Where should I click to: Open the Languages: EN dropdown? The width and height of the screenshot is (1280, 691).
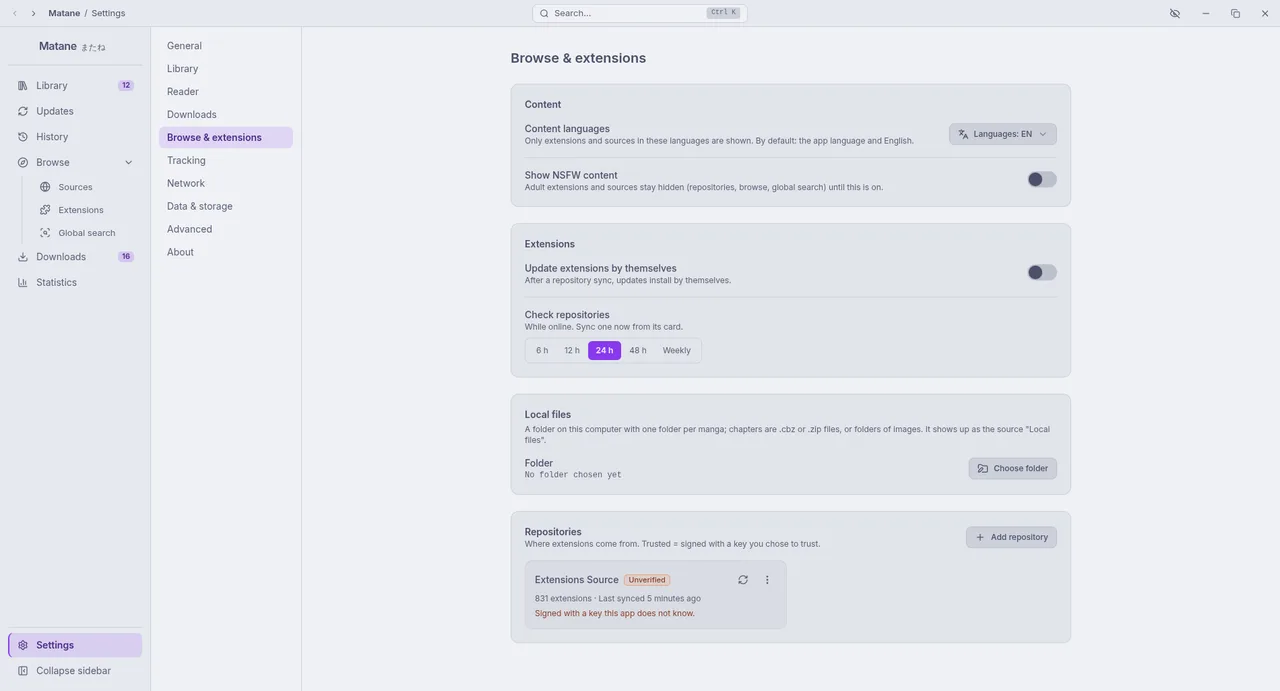click(1003, 134)
